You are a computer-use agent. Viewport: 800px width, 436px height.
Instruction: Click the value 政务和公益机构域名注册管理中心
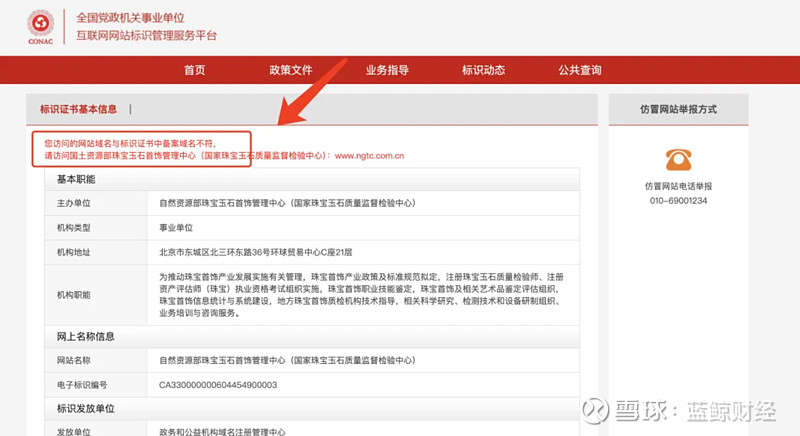point(222,432)
